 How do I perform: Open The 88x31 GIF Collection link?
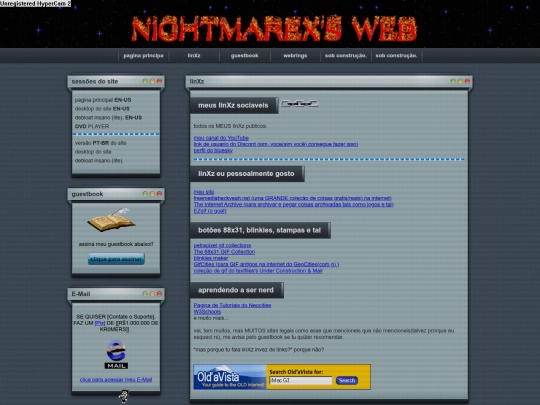click(224, 252)
